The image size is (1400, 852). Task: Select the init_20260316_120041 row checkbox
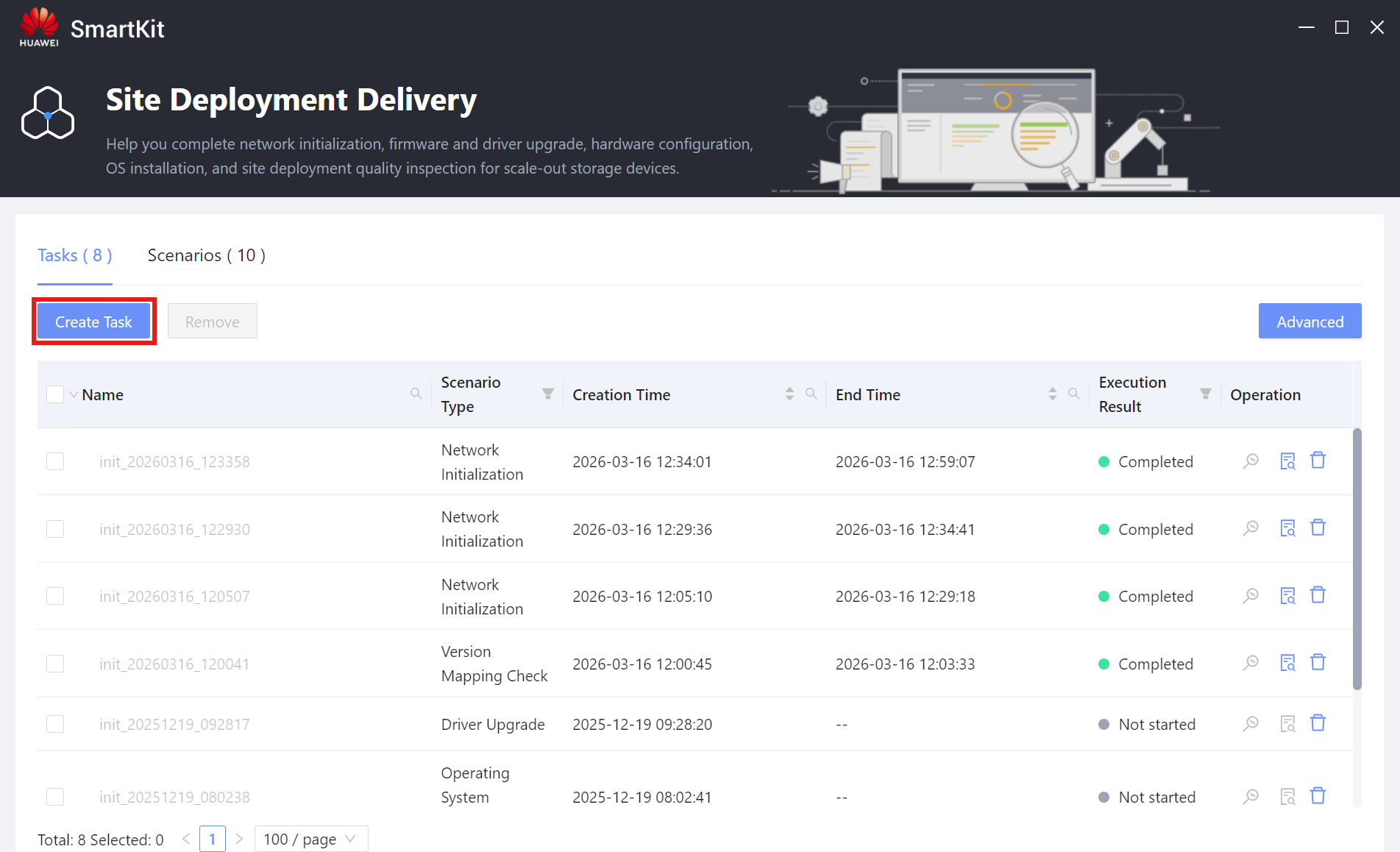point(55,664)
